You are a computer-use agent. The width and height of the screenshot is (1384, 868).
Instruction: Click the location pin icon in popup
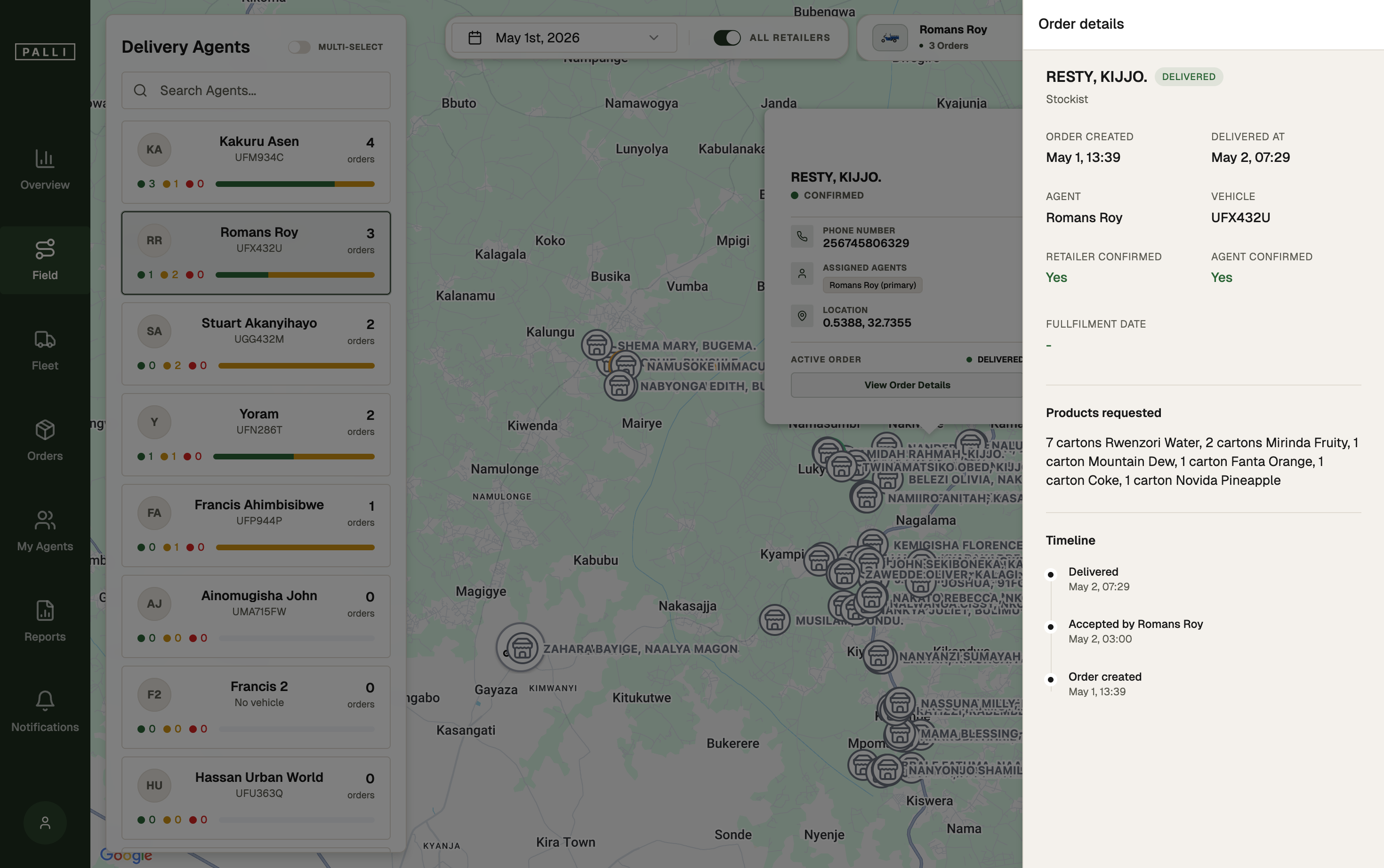point(802,316)
